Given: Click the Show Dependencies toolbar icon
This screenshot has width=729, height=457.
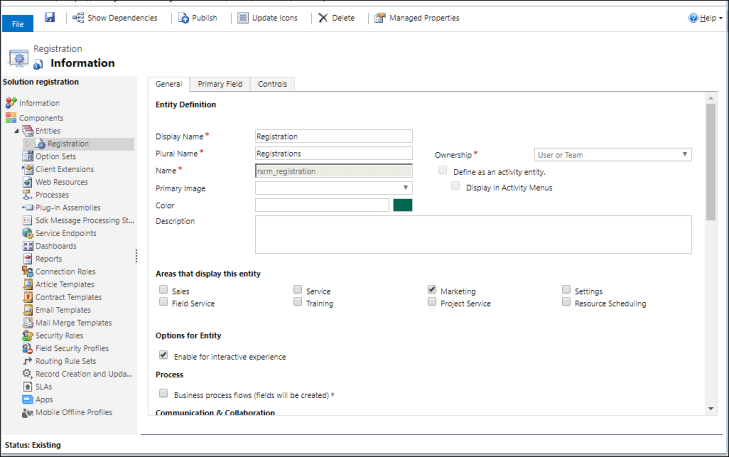Looking at the screenshot, I should point(78,18).
